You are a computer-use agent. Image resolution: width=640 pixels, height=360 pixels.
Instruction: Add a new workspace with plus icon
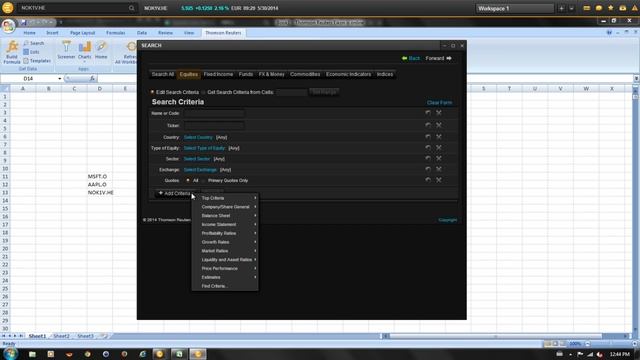click(561, 8)
